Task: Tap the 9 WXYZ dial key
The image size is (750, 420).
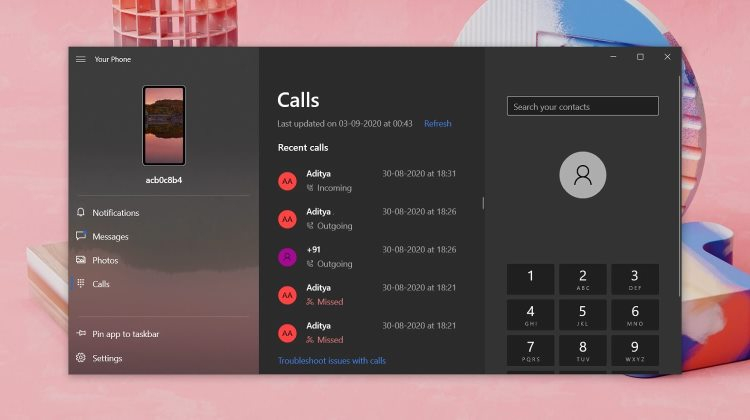Action: click(x=635, y=350)
